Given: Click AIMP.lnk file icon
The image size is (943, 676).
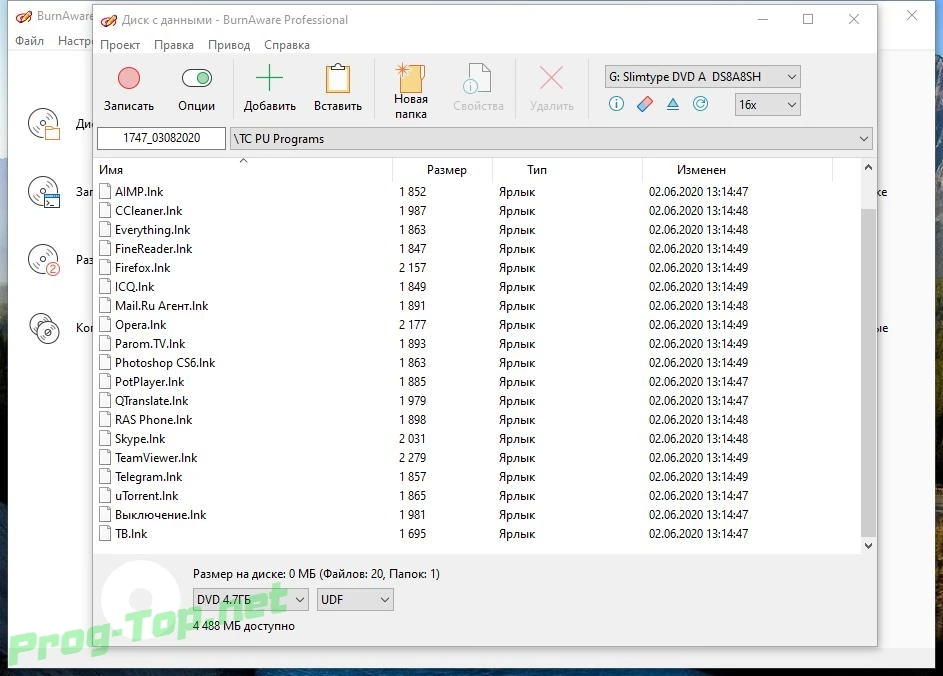Looking at the screenshot, I should click(x=105, y=191).
